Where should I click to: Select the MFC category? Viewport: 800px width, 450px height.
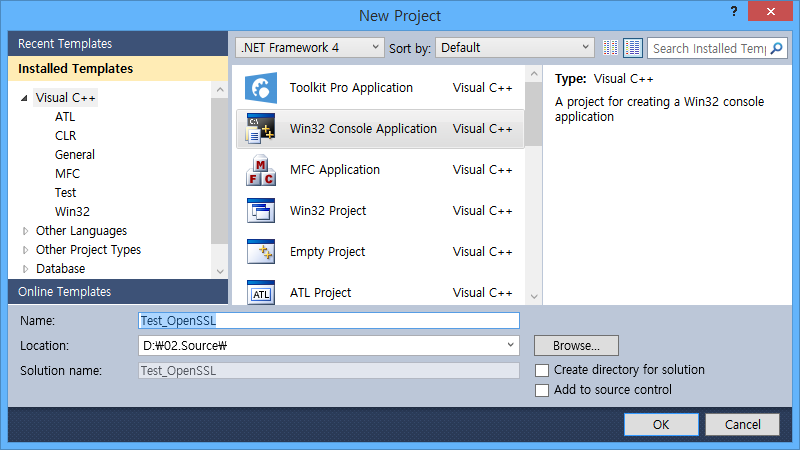tap(67, 173)
